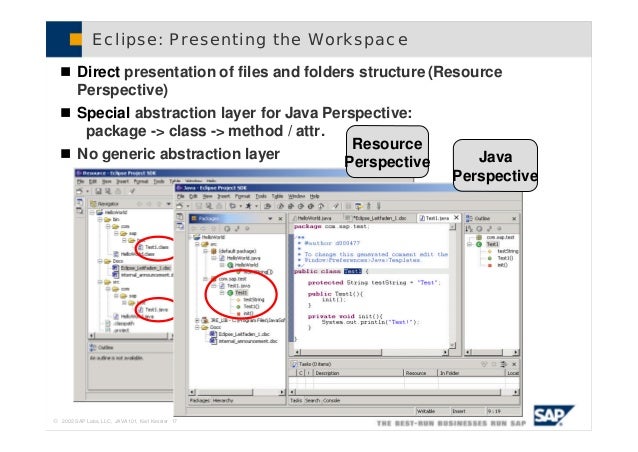Close the Packages view with its X
This screenshot has height=452, width=638.
point(280,219)
